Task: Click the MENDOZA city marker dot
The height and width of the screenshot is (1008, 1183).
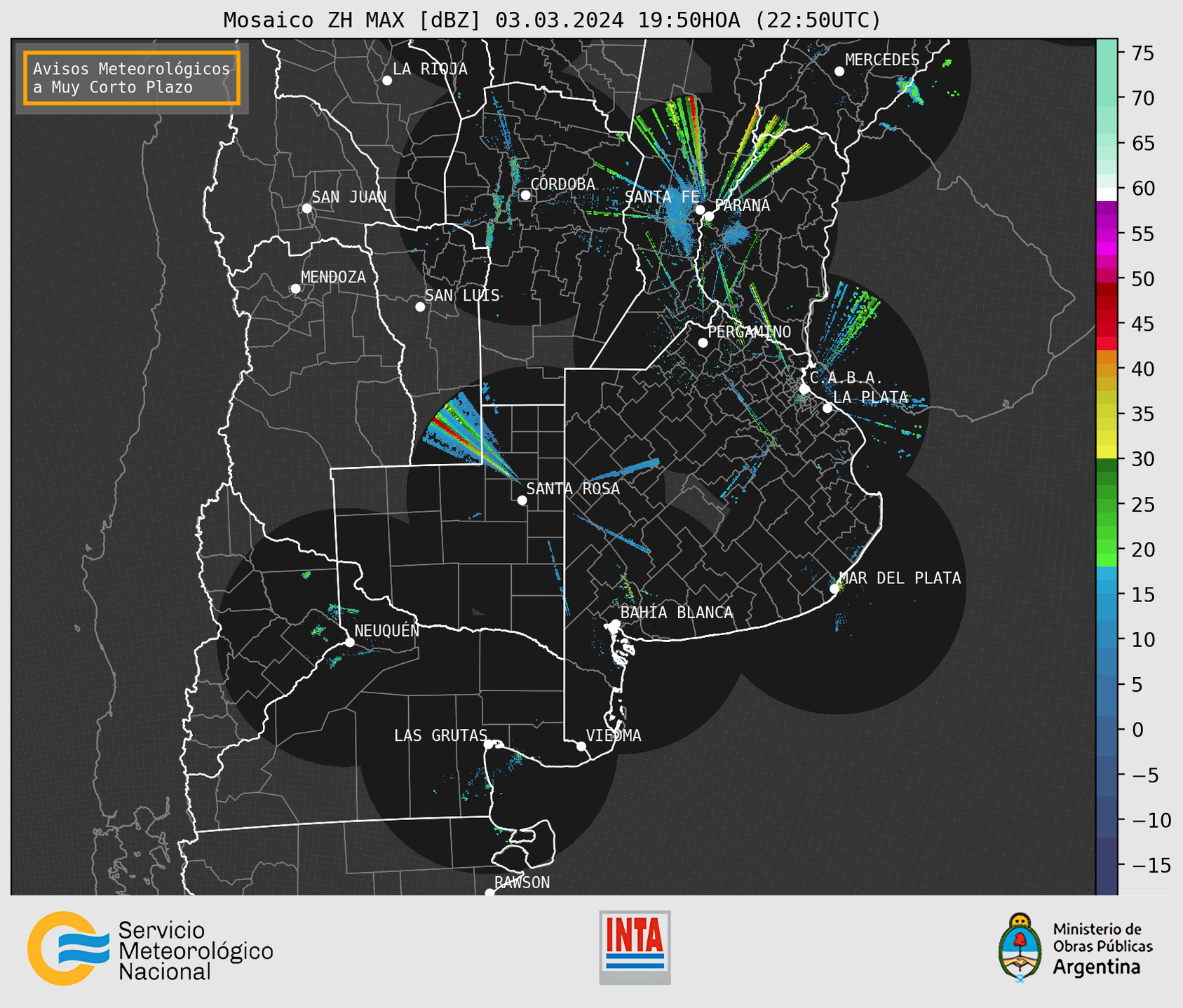Action: pos(295,289)
